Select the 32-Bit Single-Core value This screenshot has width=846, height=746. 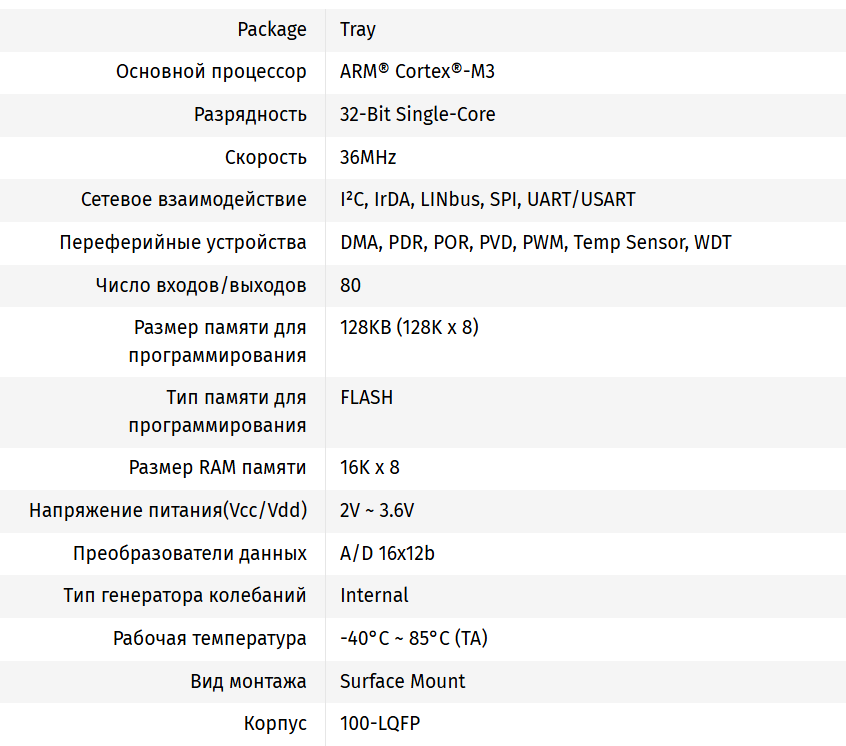(x=417, y=114)
